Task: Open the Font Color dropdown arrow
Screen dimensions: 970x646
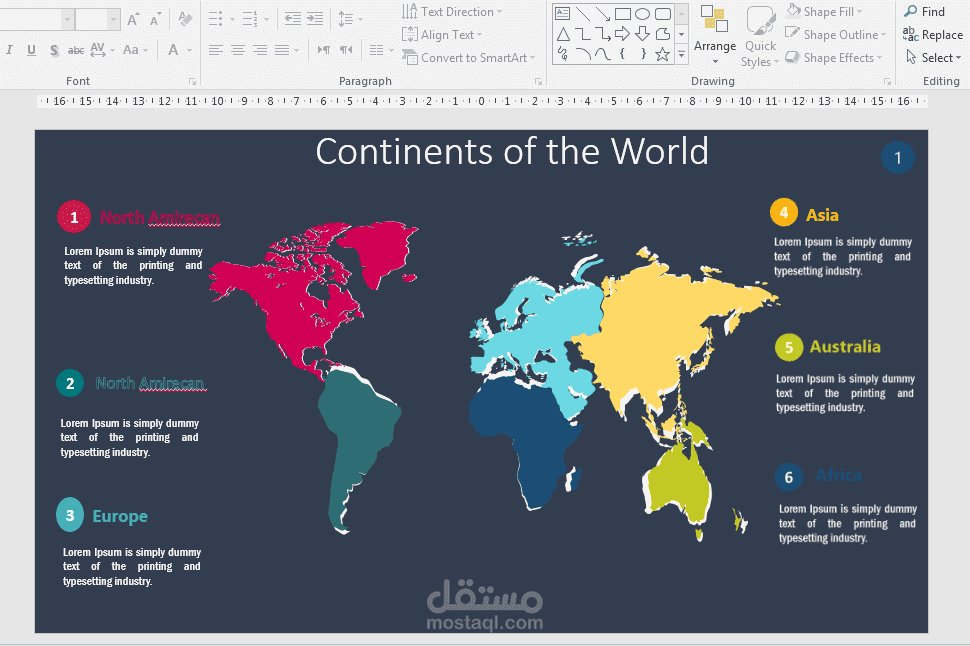Action: click(x=189, y=50)
